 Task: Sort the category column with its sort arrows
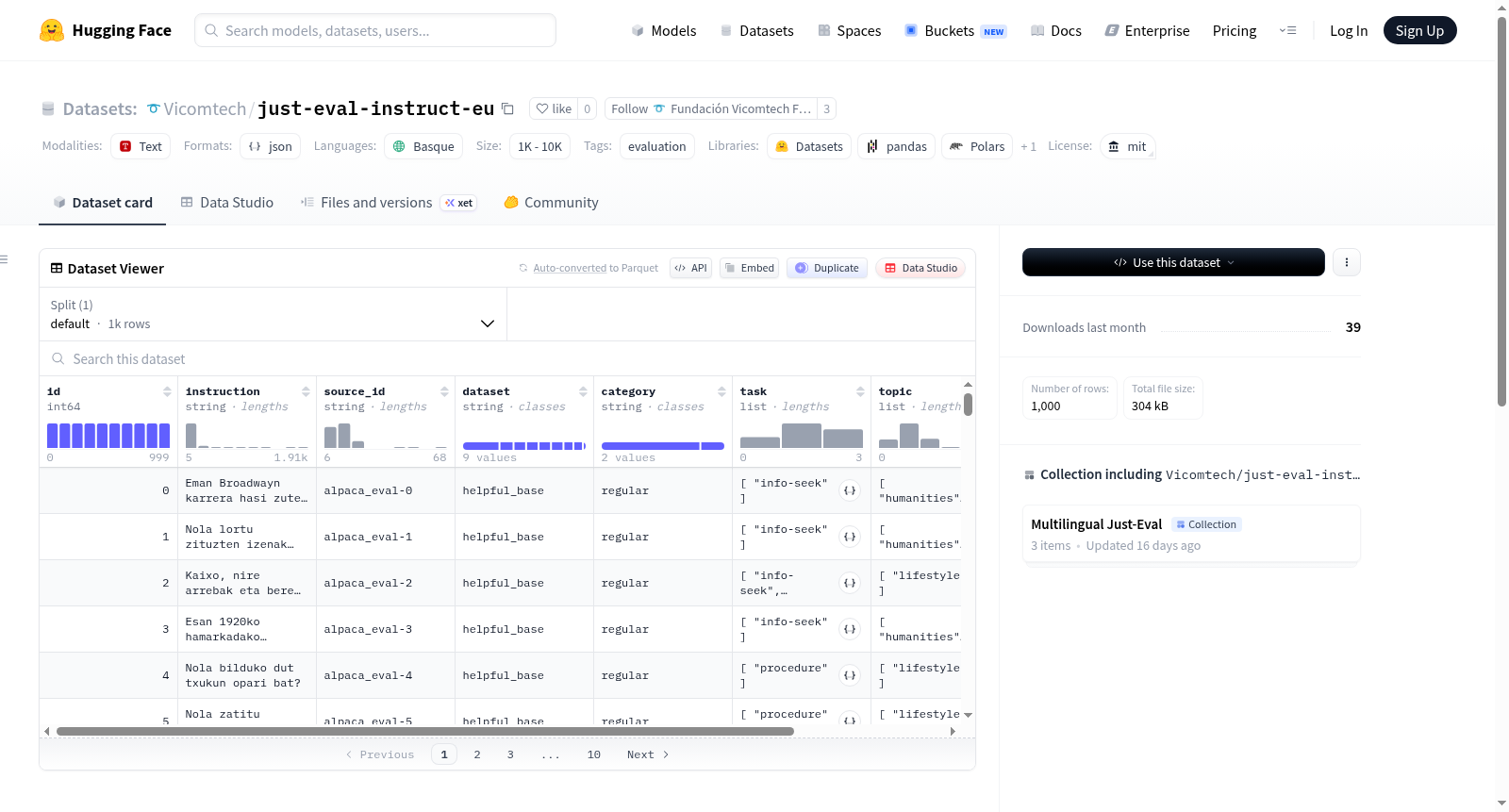721,391
